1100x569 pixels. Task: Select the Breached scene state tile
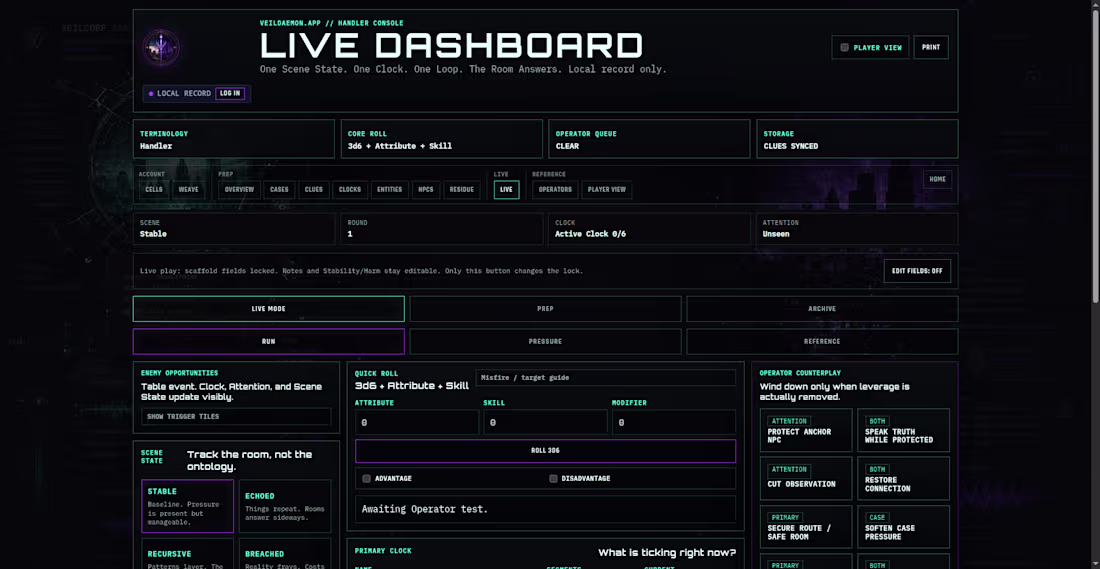[x=285, y=554]
